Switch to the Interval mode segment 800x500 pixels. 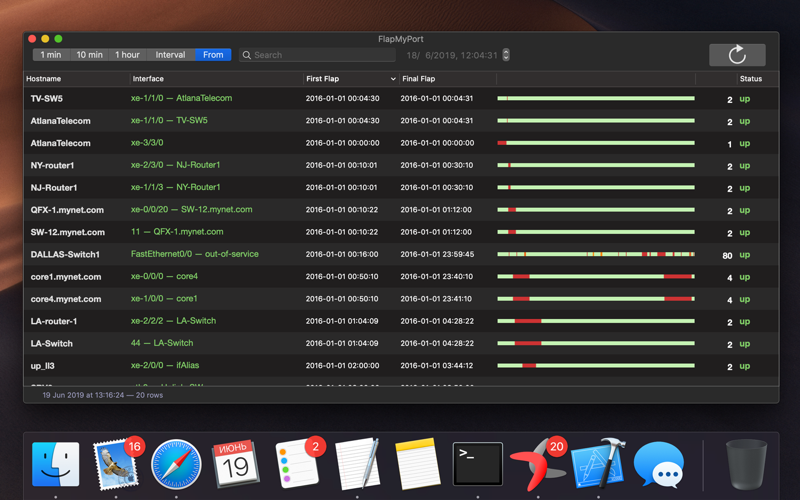(x=170, y=55)
